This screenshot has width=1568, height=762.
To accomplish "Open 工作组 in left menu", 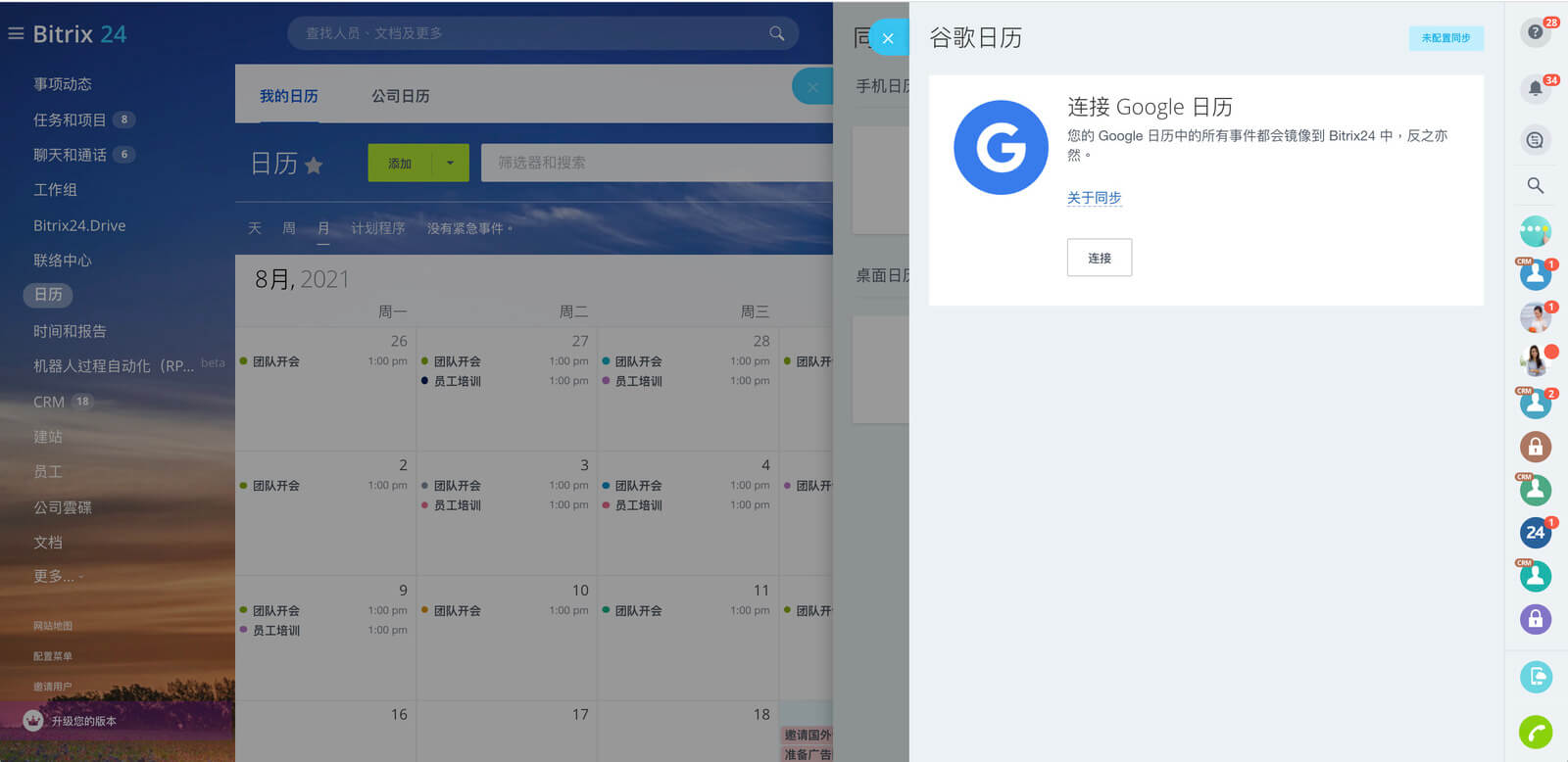I will pos(55,190).
